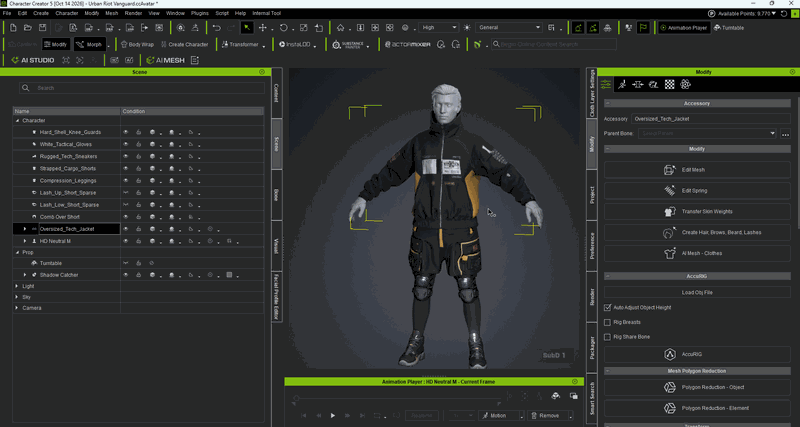800x427 pixels.
Task: Expand the Light tree group
Action: click(17, 286)
